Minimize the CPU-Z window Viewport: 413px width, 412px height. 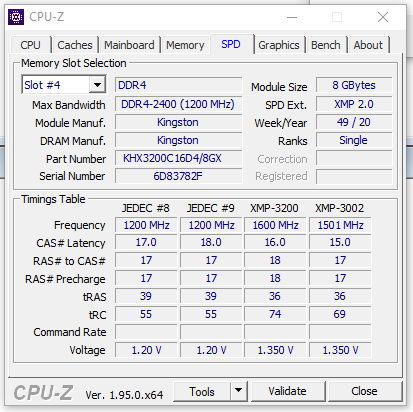292,17
